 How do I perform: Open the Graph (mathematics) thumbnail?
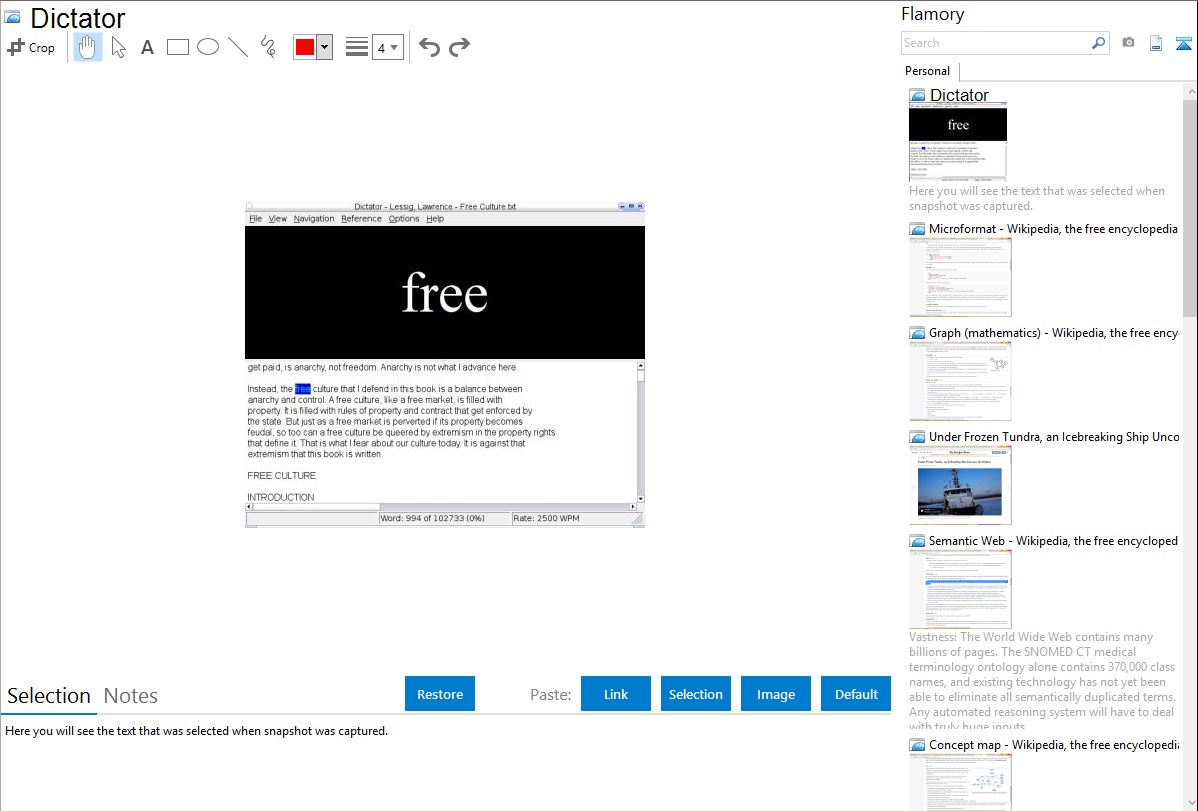960,381
